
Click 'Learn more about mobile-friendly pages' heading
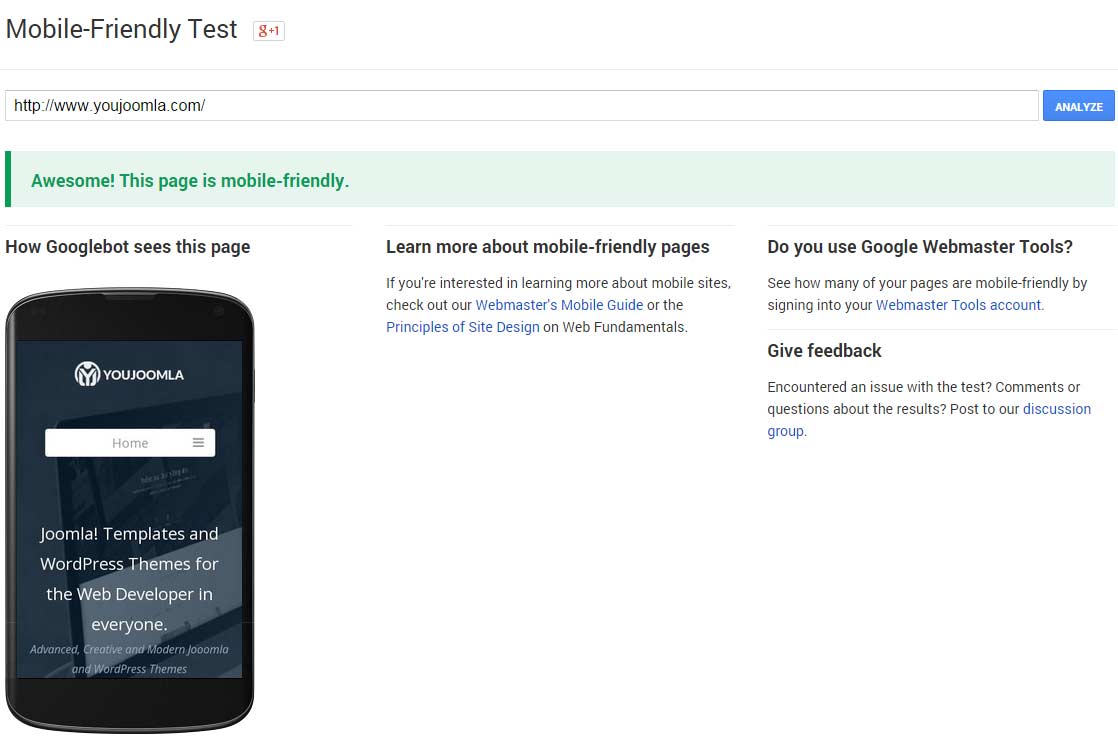pyautogui.click(x=548, y=247)
